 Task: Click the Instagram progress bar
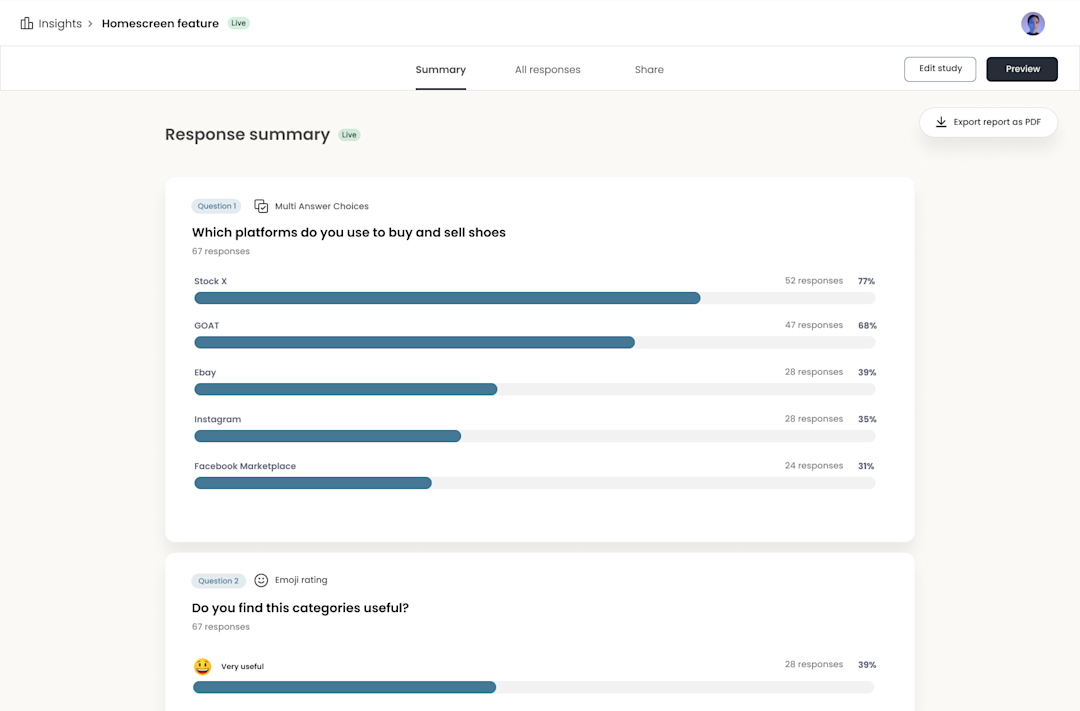pos(534,436)
